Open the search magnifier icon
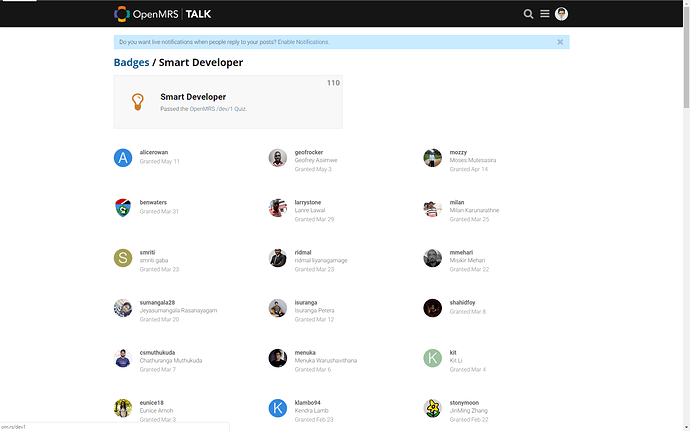The width and height of the screenshot is (690, 431). (528, 14)
